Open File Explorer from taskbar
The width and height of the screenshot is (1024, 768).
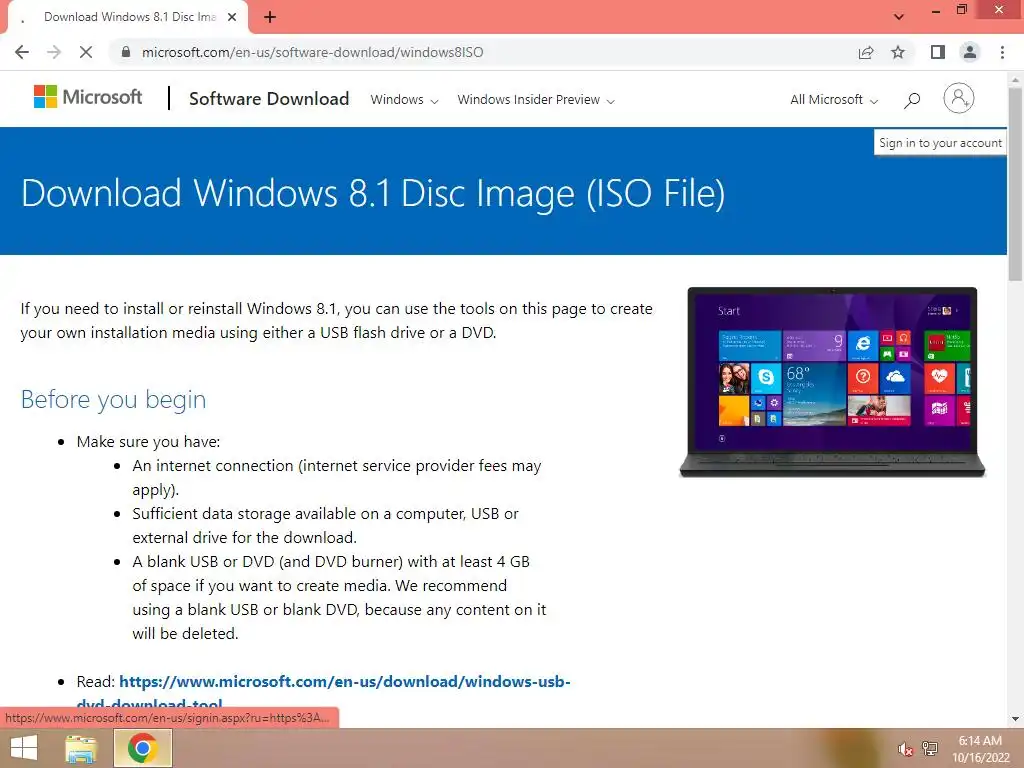tap(82, 748)
